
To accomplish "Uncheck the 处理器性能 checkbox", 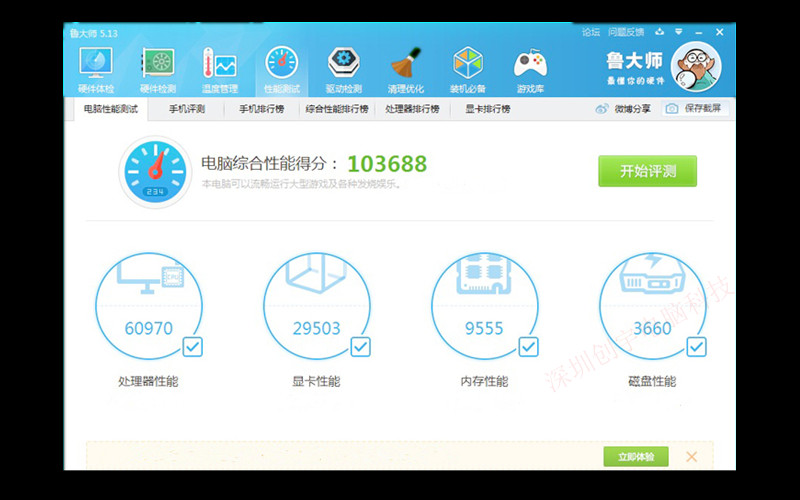I will click(x=193, y=347).
